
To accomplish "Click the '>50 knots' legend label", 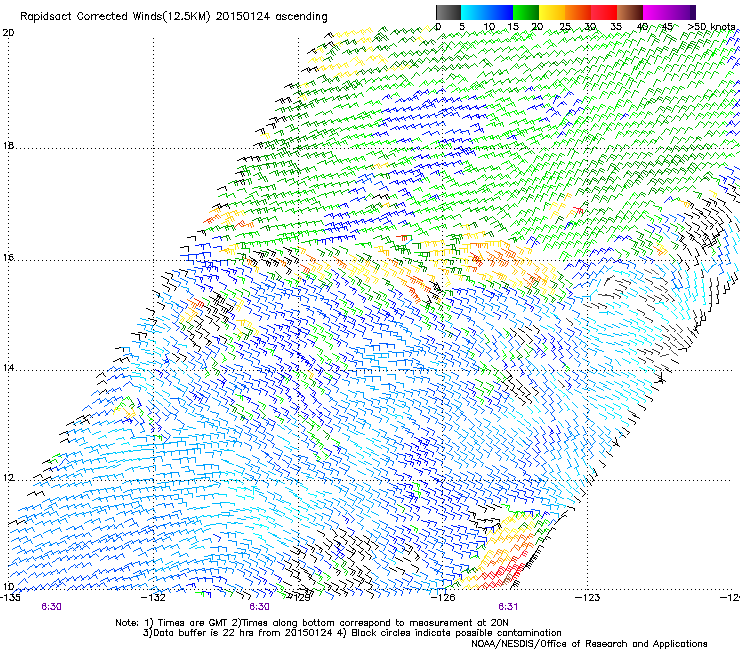I will point(711,27).
